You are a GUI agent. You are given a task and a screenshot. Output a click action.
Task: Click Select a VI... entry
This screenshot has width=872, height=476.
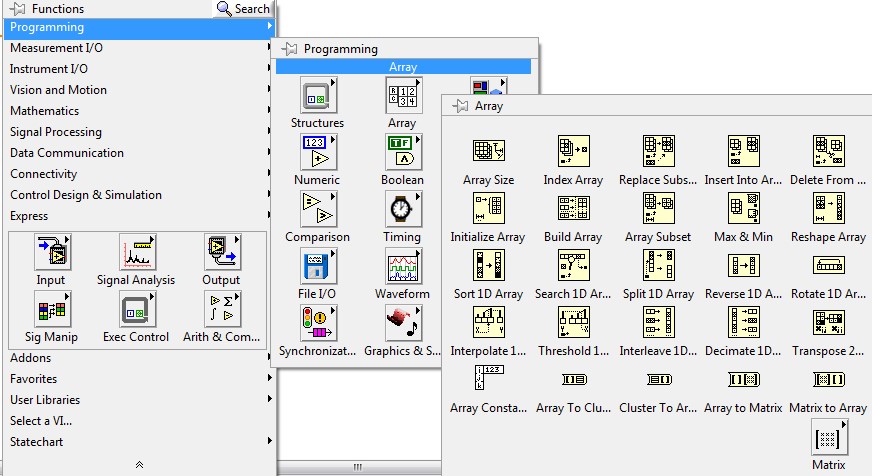pyautogui.click(x=139, y=421)
